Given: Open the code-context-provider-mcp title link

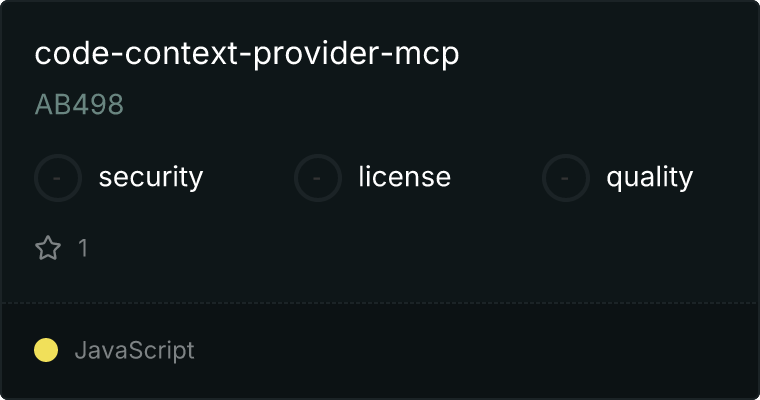Looking at the screenshot, I should (x=247, y=54).
